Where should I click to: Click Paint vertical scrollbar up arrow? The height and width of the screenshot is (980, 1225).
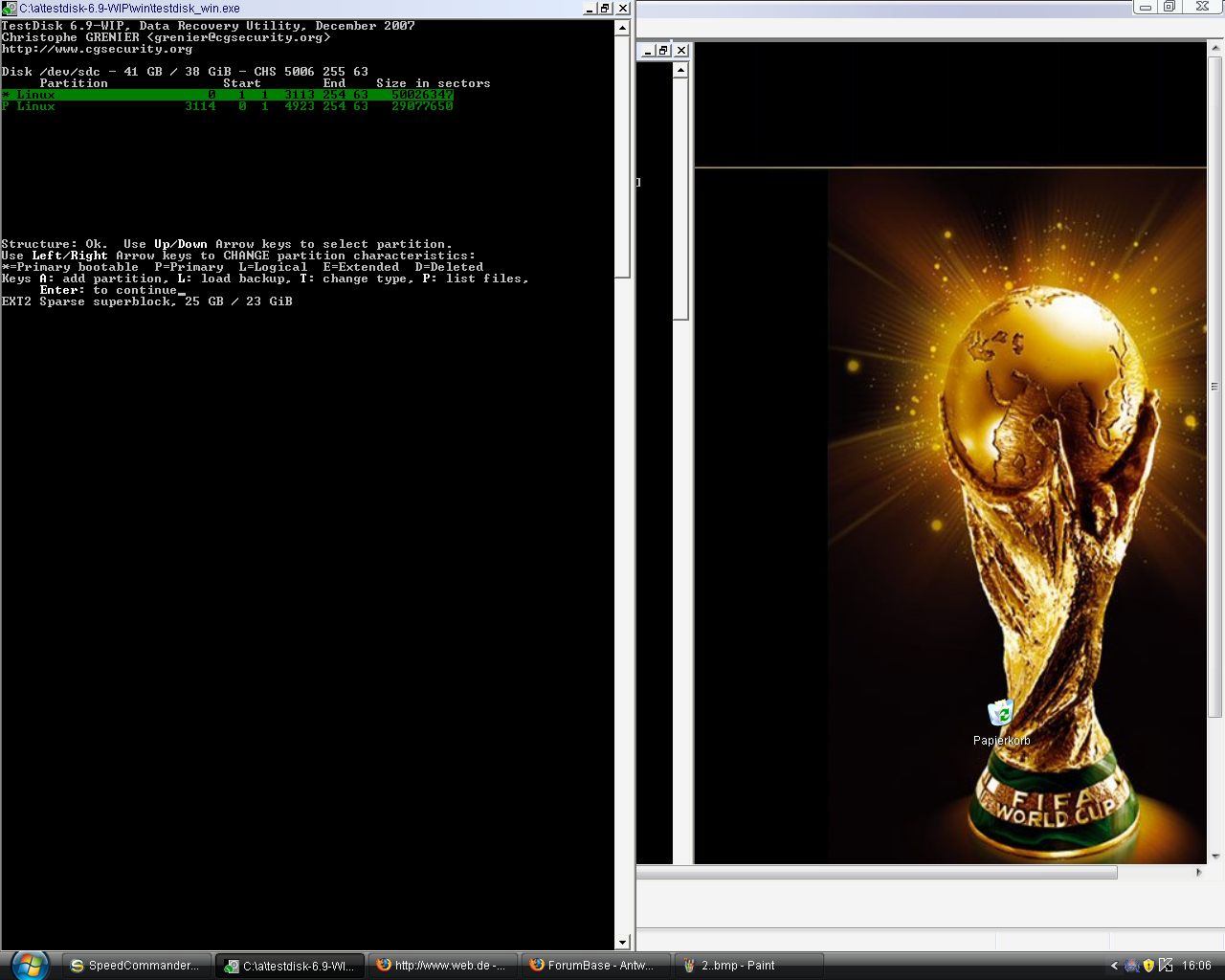(x=1215, y=48)
